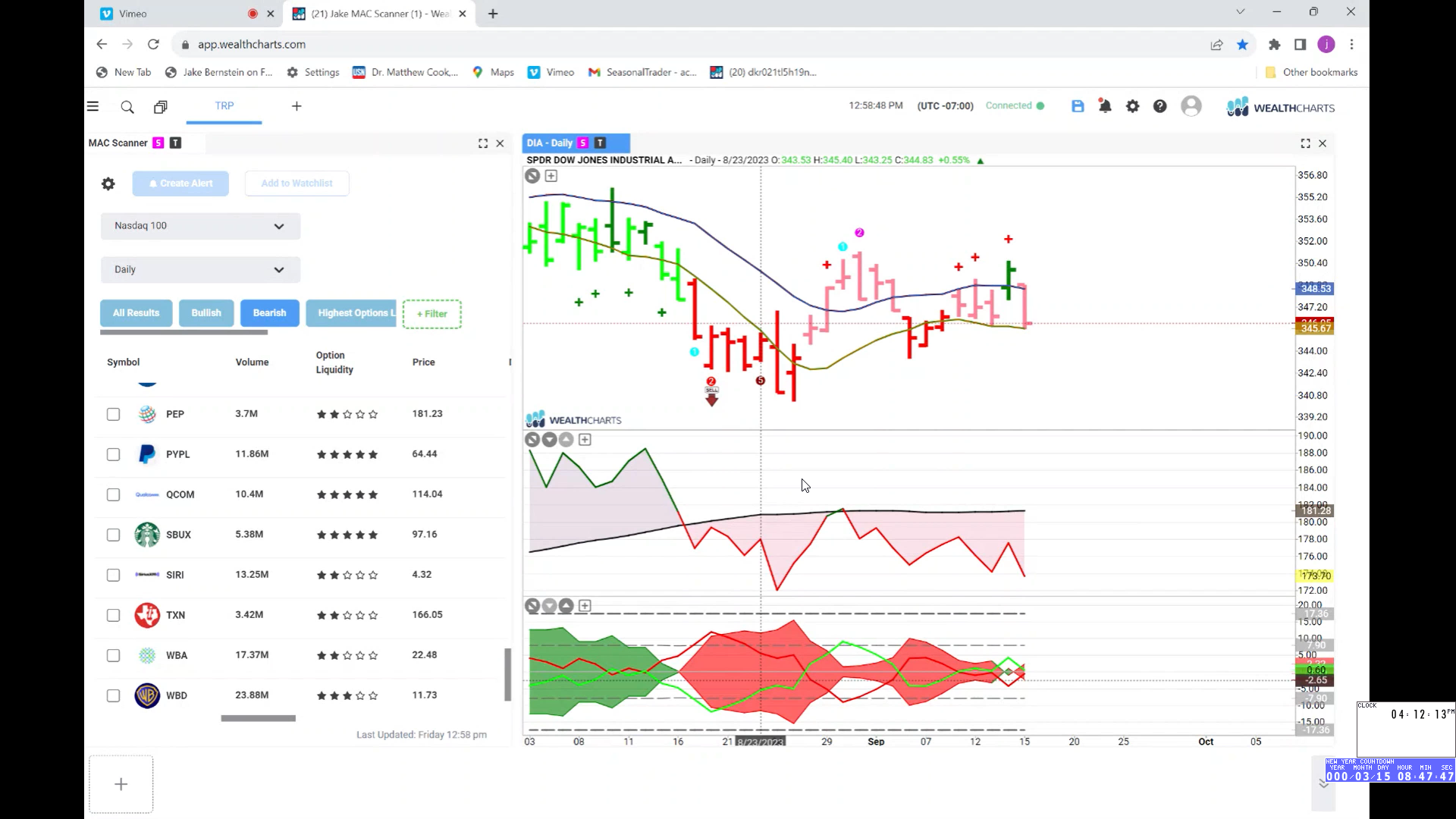Tick the PYPL checkbox

pyautogui.click(x=113, y=454)
